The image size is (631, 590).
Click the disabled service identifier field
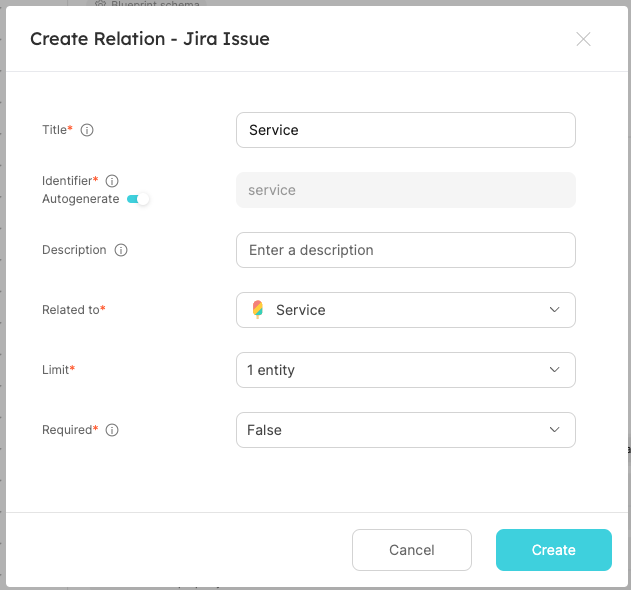406,190
